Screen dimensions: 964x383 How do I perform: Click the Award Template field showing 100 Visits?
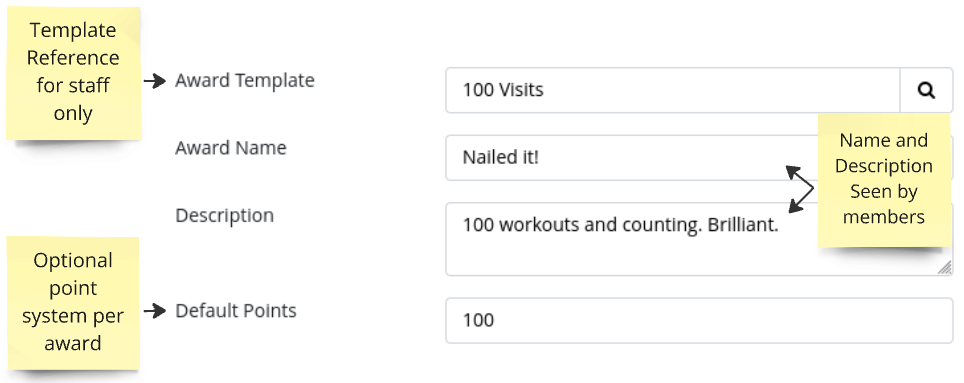(x=673, y=90)
